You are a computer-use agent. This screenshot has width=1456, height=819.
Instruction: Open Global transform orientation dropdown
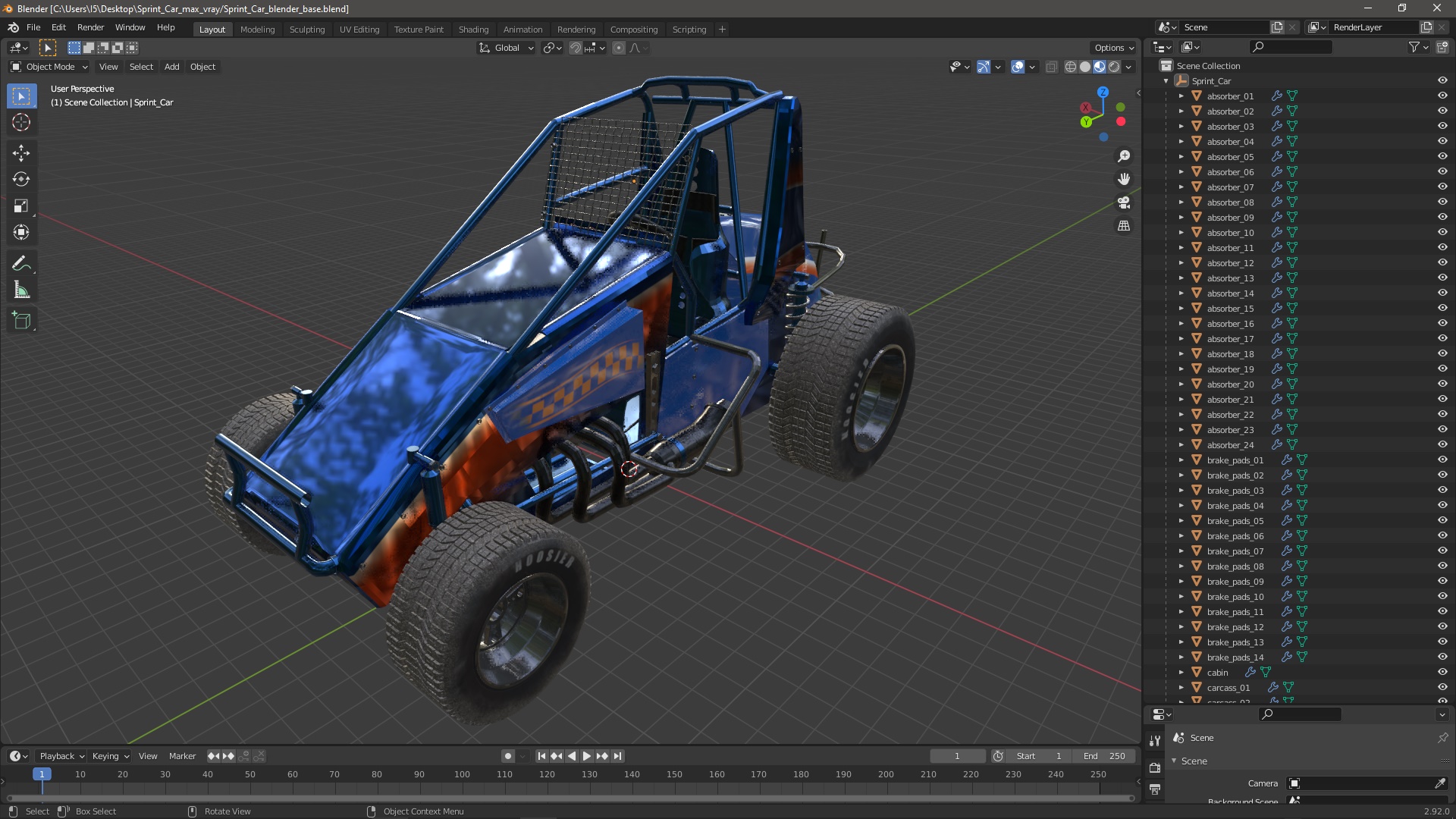(506, 48)
